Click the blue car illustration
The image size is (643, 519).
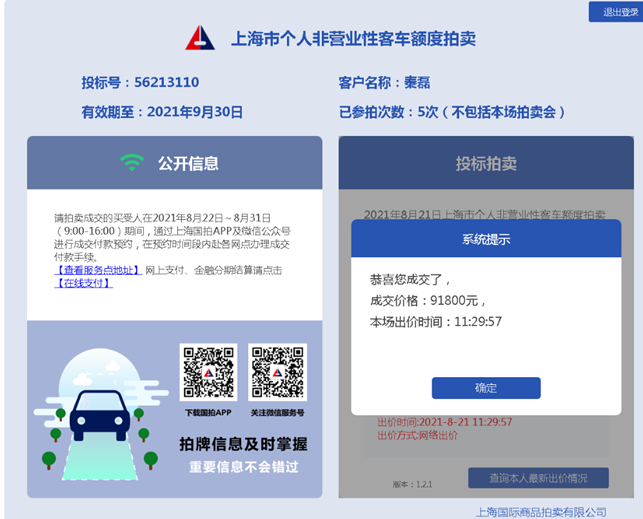coord(99,413)
